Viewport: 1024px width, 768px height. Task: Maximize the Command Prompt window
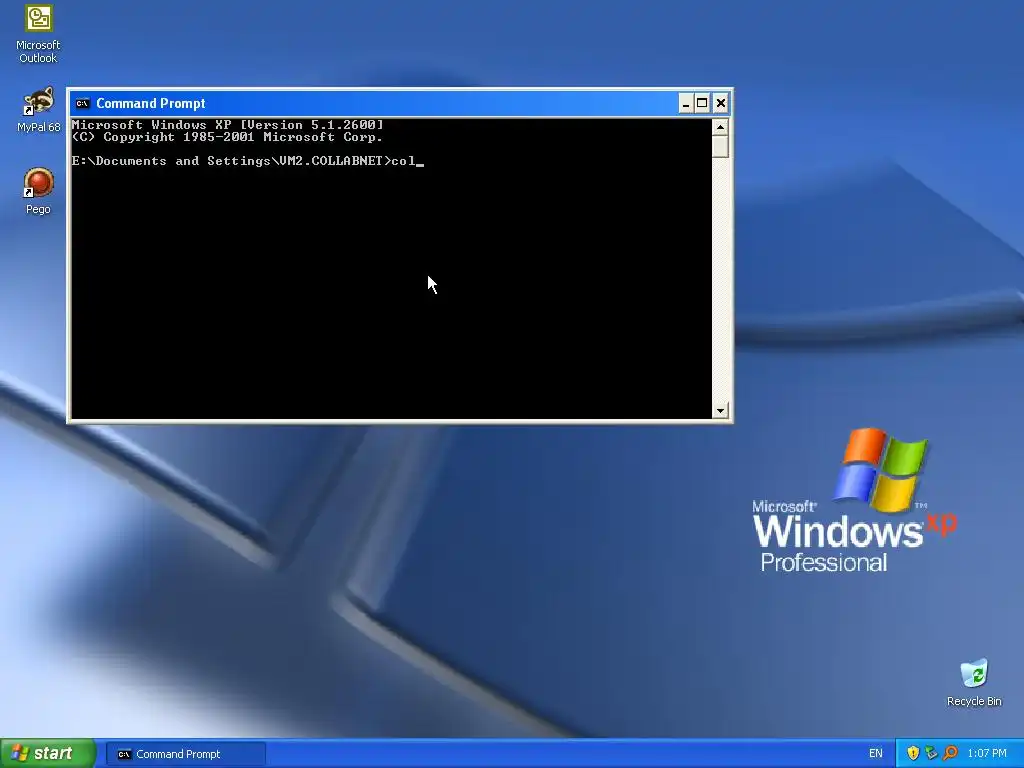coord(702,103)
